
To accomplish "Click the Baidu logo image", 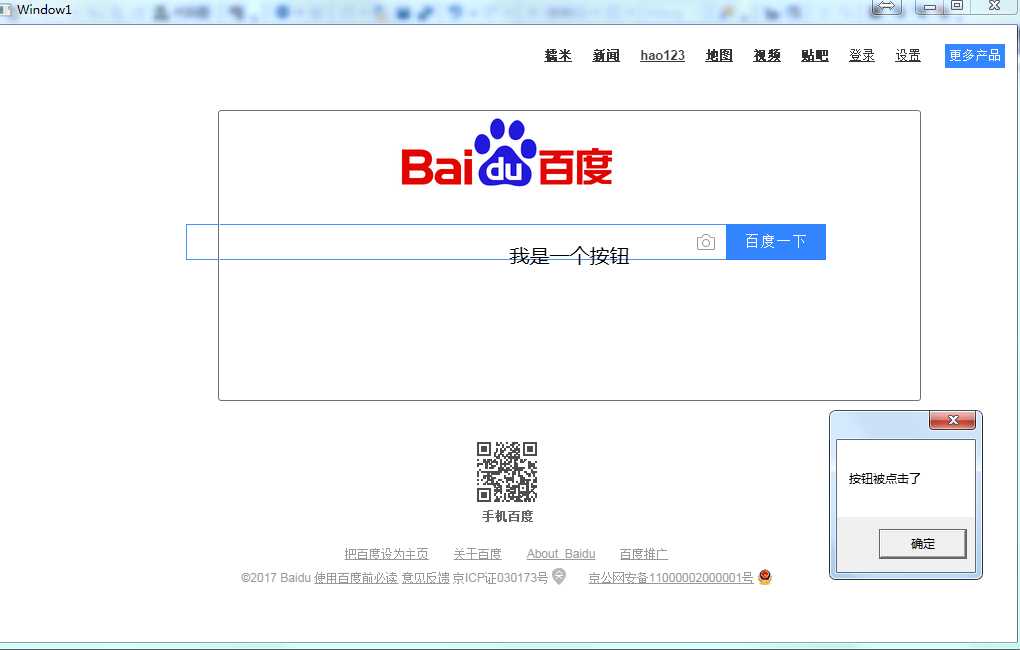I will point(507,152).
